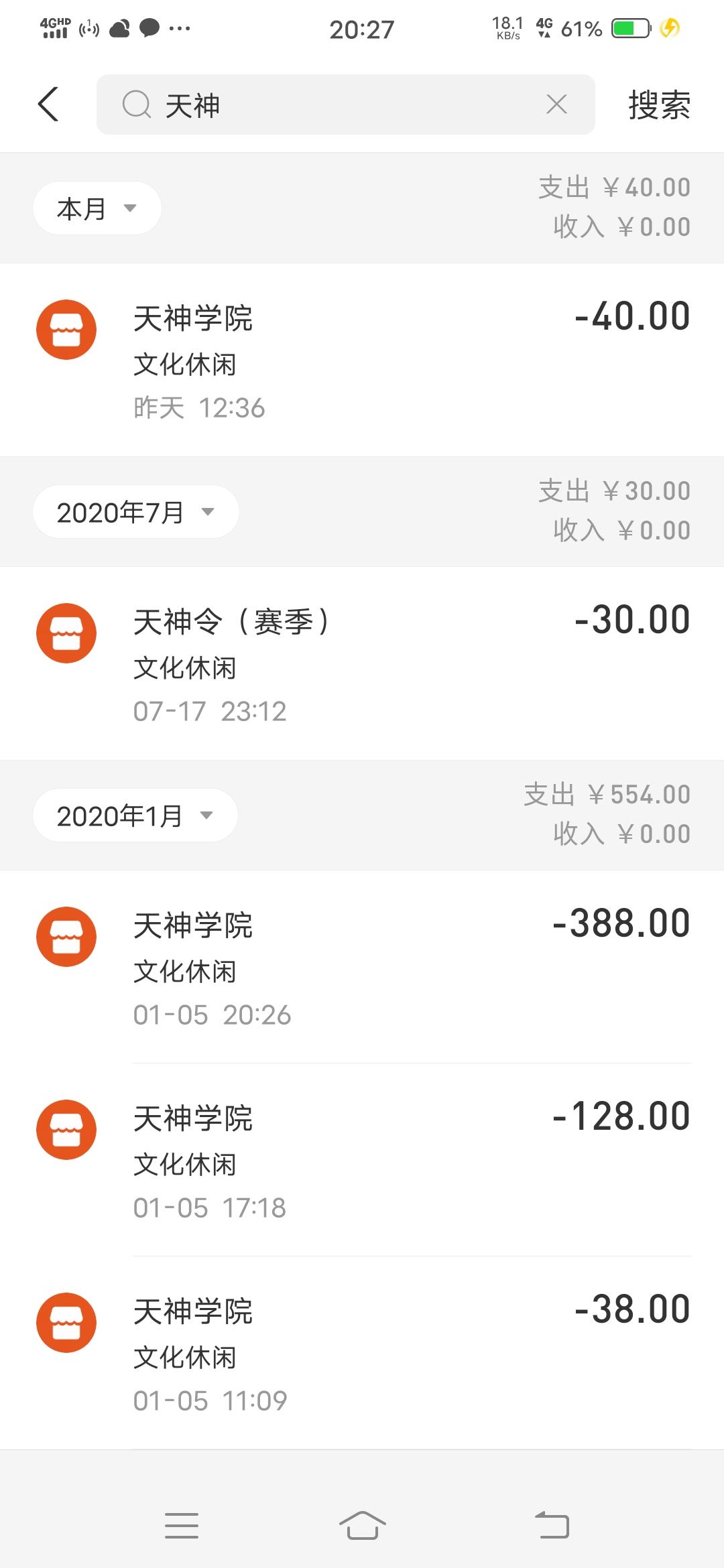Open yesterday's 12:36 天神学院 transaction
724x1568 pixels.
362,360
